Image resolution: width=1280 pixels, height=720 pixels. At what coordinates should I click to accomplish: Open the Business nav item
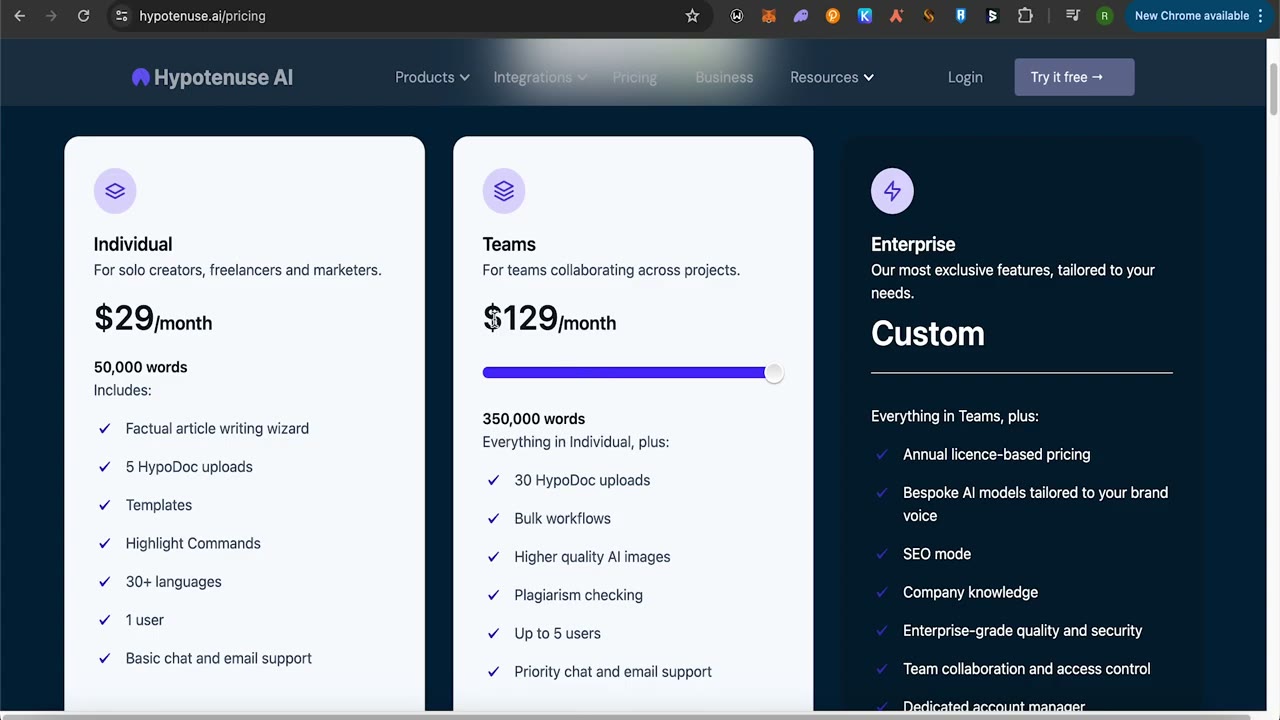tap(724, 77)
